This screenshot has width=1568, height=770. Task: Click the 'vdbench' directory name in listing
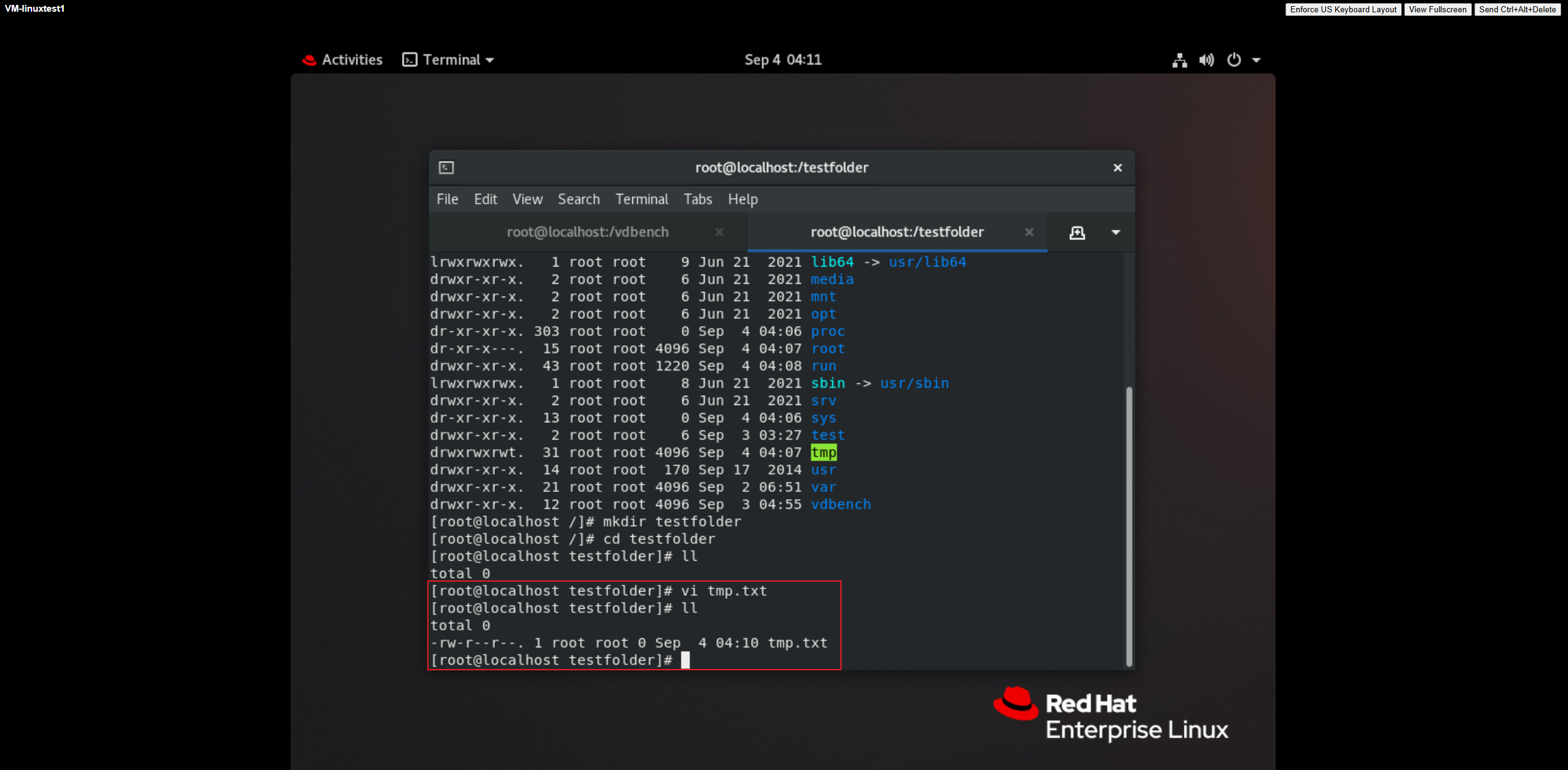point(840,505)
